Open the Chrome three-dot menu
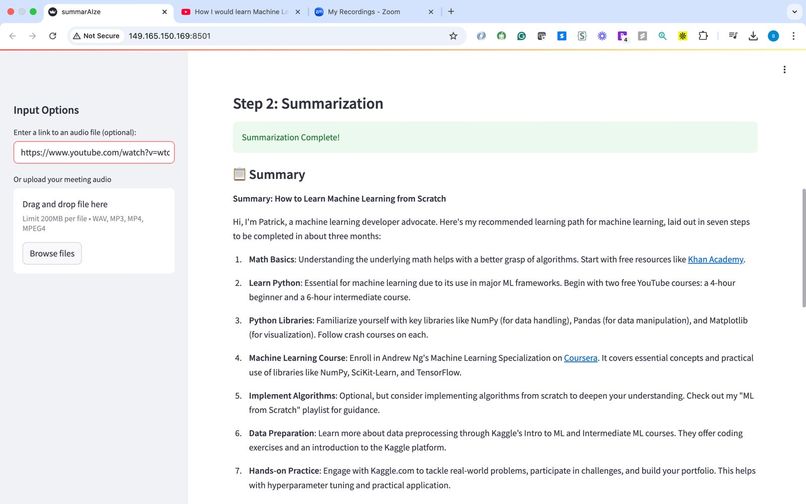This screenshot has width=806, height=504. (793, 36)
